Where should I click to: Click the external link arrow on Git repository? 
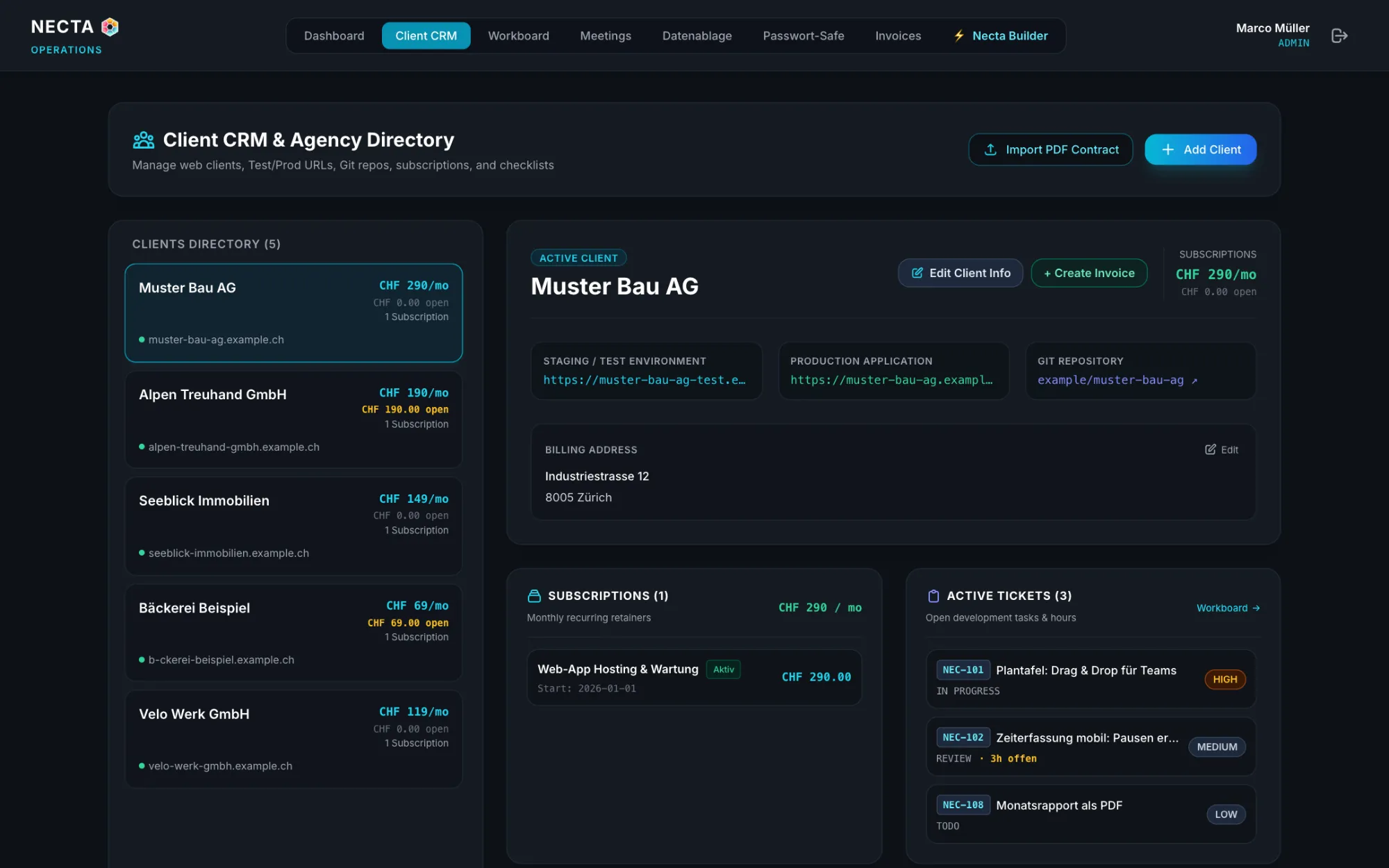1195,381
